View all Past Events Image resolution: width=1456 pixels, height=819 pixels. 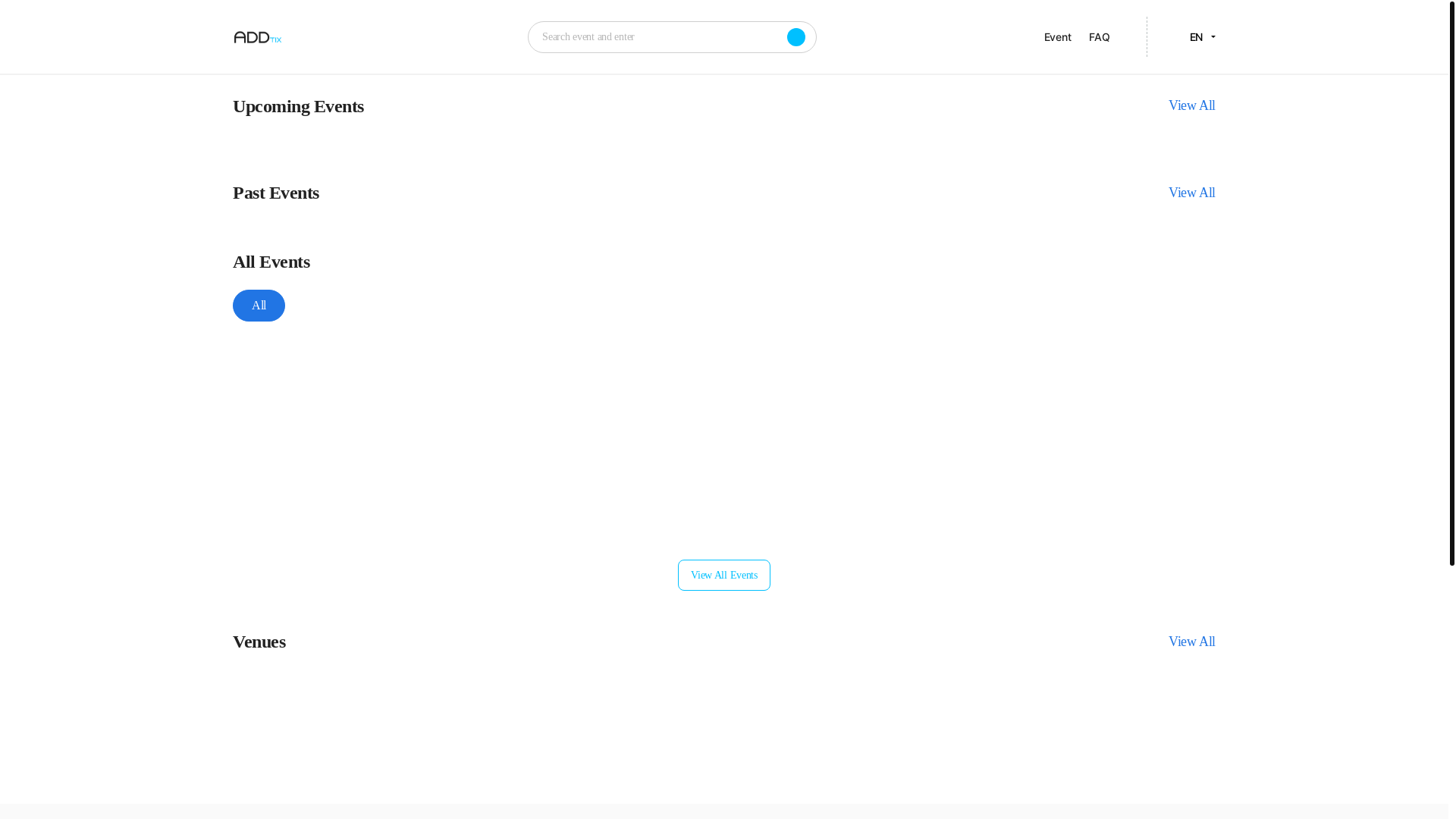pyautogui.click(x=1191, y=193)
